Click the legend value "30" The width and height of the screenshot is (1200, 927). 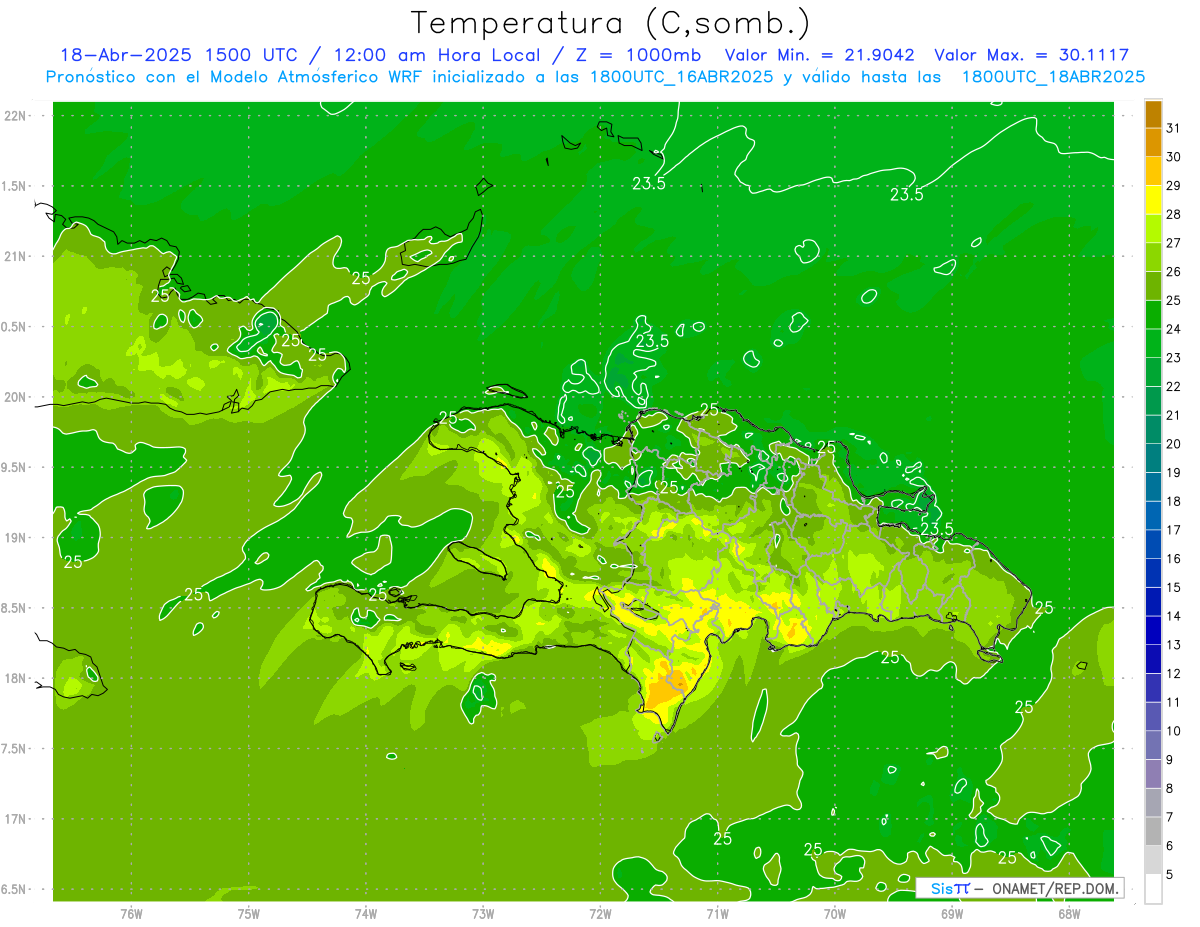1174,157
